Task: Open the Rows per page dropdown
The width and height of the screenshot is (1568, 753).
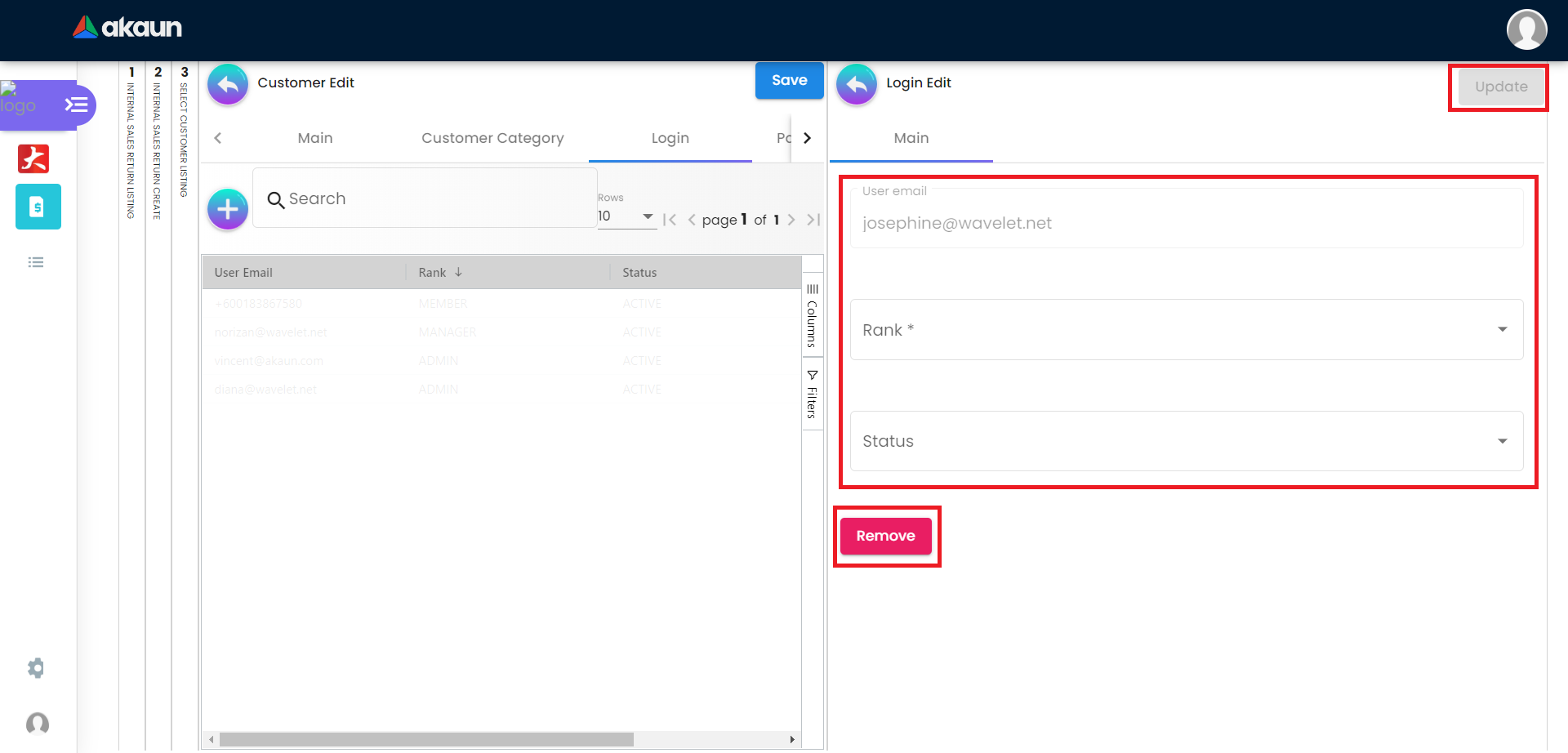Action: (626, 216)
